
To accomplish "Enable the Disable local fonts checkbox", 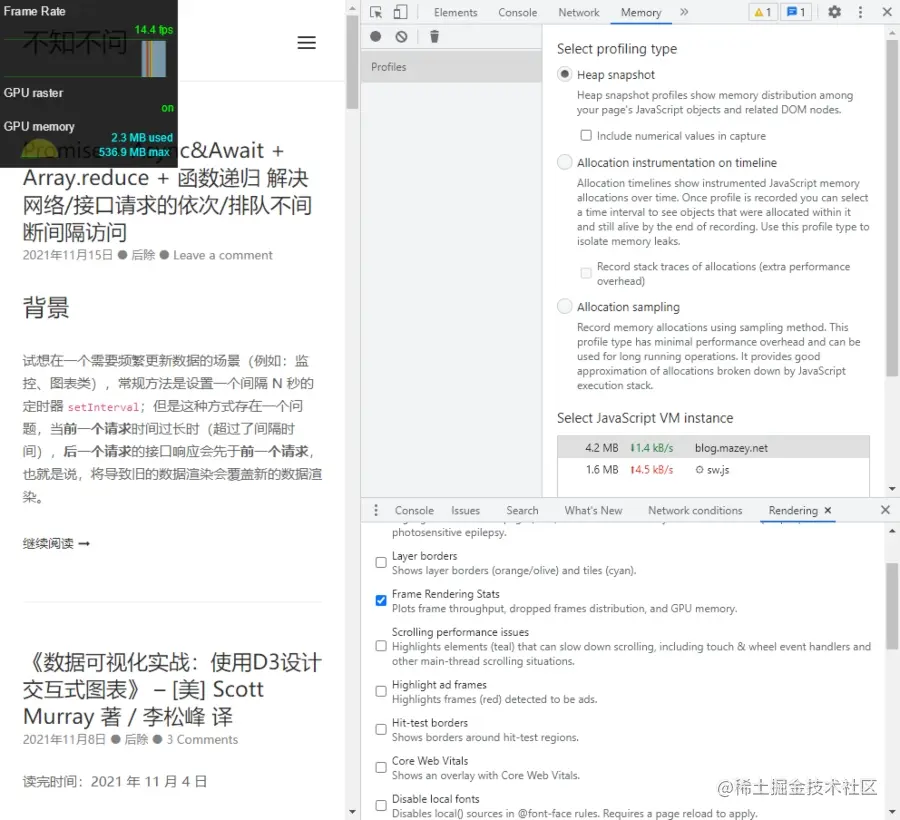I will (x=381, y=806).
